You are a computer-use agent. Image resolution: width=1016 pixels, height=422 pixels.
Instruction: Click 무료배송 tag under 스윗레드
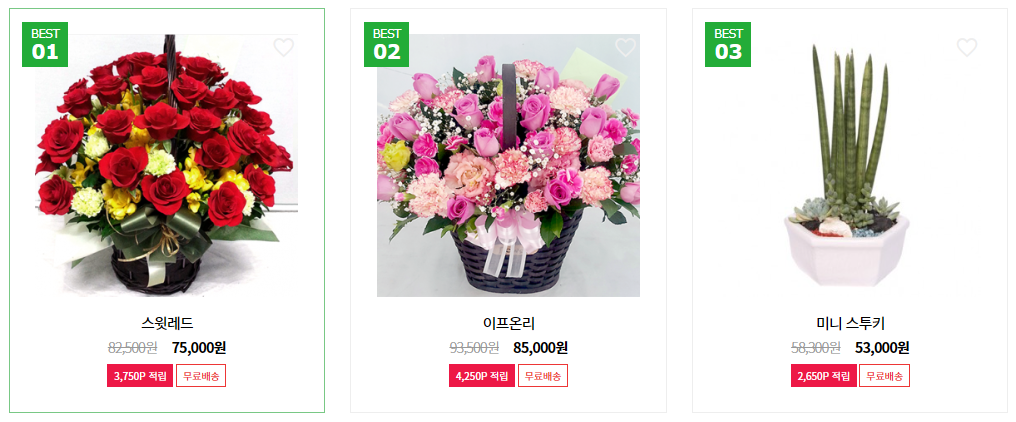coord(201,375)
